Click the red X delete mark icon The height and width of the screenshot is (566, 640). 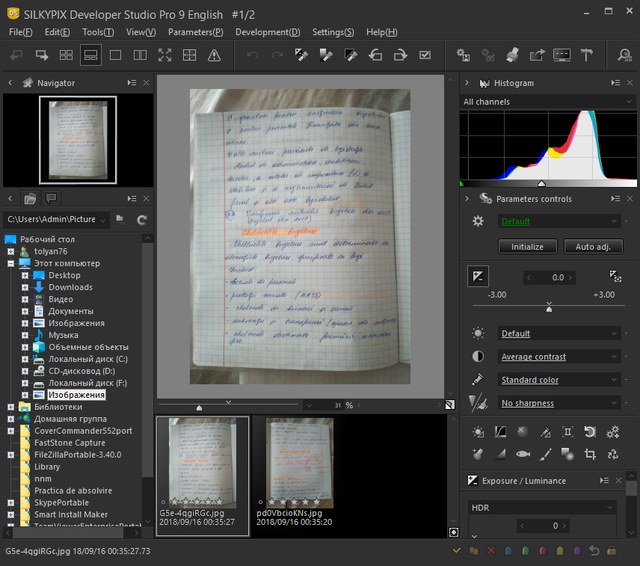click(x=489, y=551)
